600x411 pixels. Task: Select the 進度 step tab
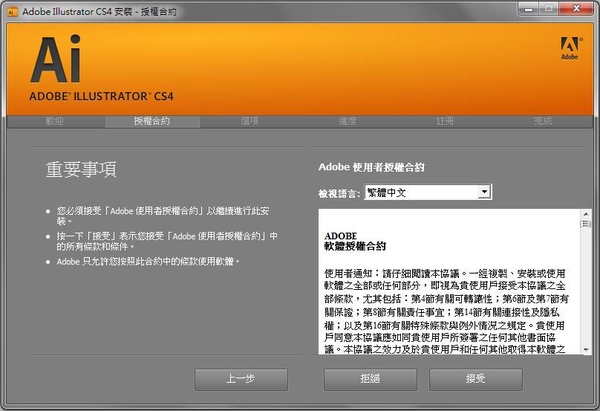pos(347,121)
